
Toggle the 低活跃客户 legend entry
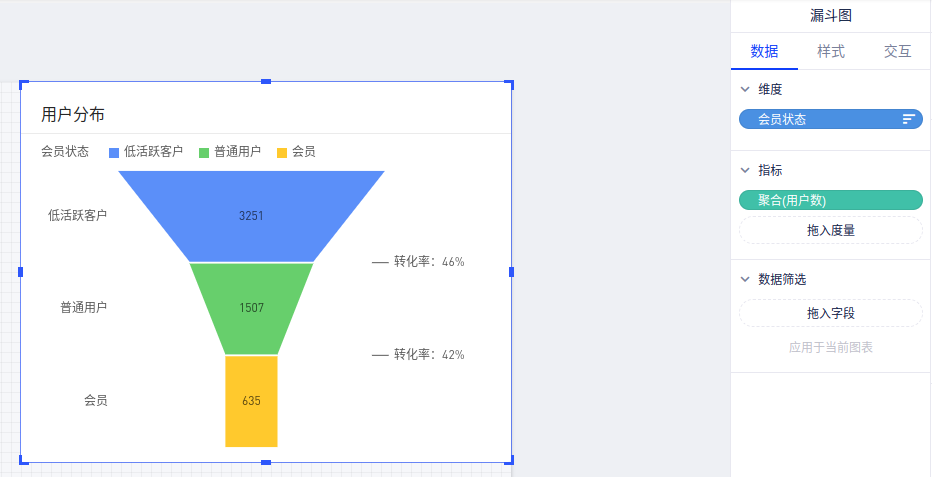tap(146, 152)
